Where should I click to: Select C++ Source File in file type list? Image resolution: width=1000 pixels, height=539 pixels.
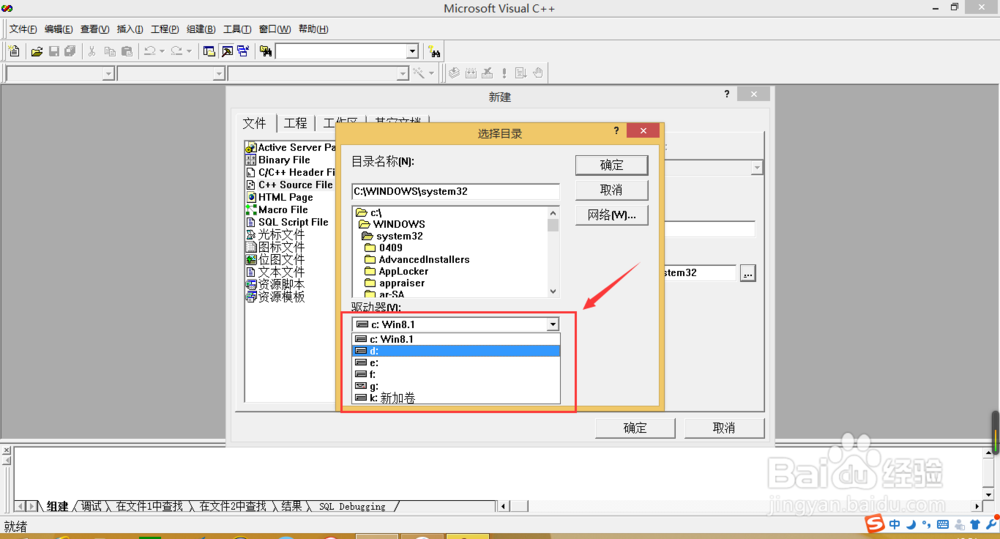click(290, 185)
